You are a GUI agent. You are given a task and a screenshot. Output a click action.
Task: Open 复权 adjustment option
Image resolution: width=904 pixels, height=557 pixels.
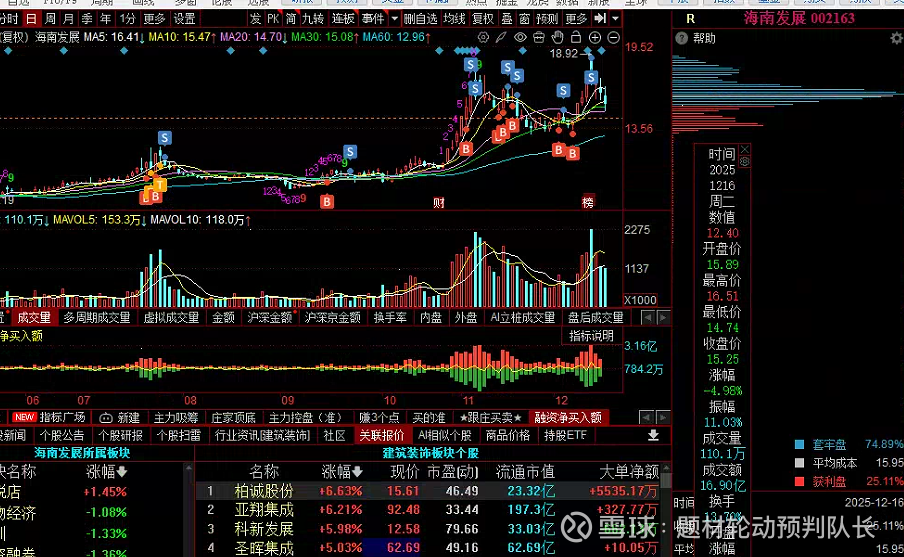click(483, 18)
